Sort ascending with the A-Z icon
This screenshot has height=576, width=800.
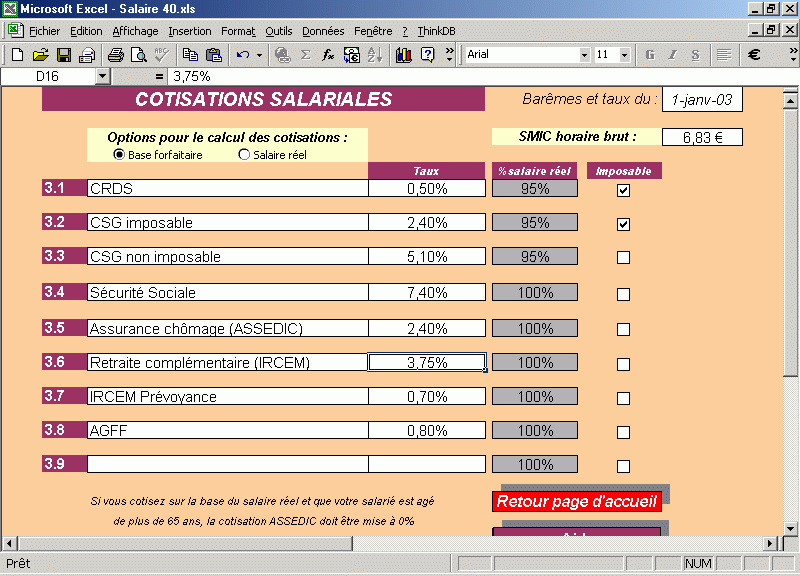375,55
